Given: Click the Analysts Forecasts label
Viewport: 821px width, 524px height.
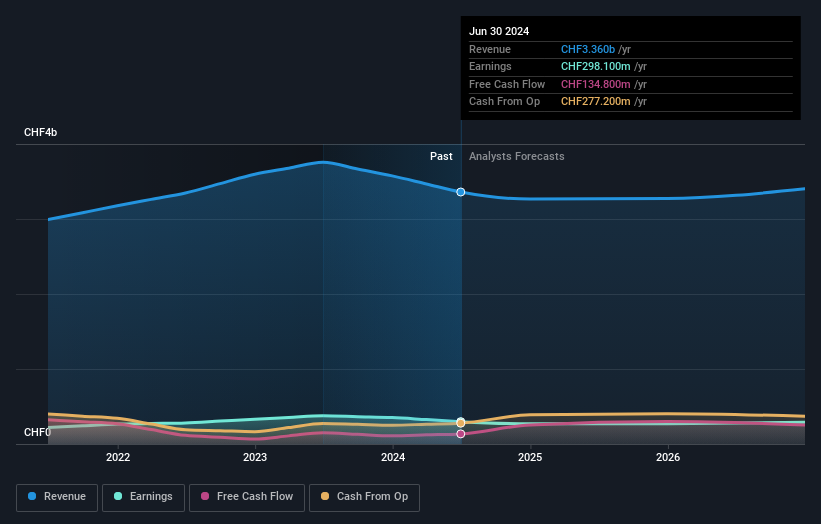Looking at the screenshot, I should click(x=517, y=156).
